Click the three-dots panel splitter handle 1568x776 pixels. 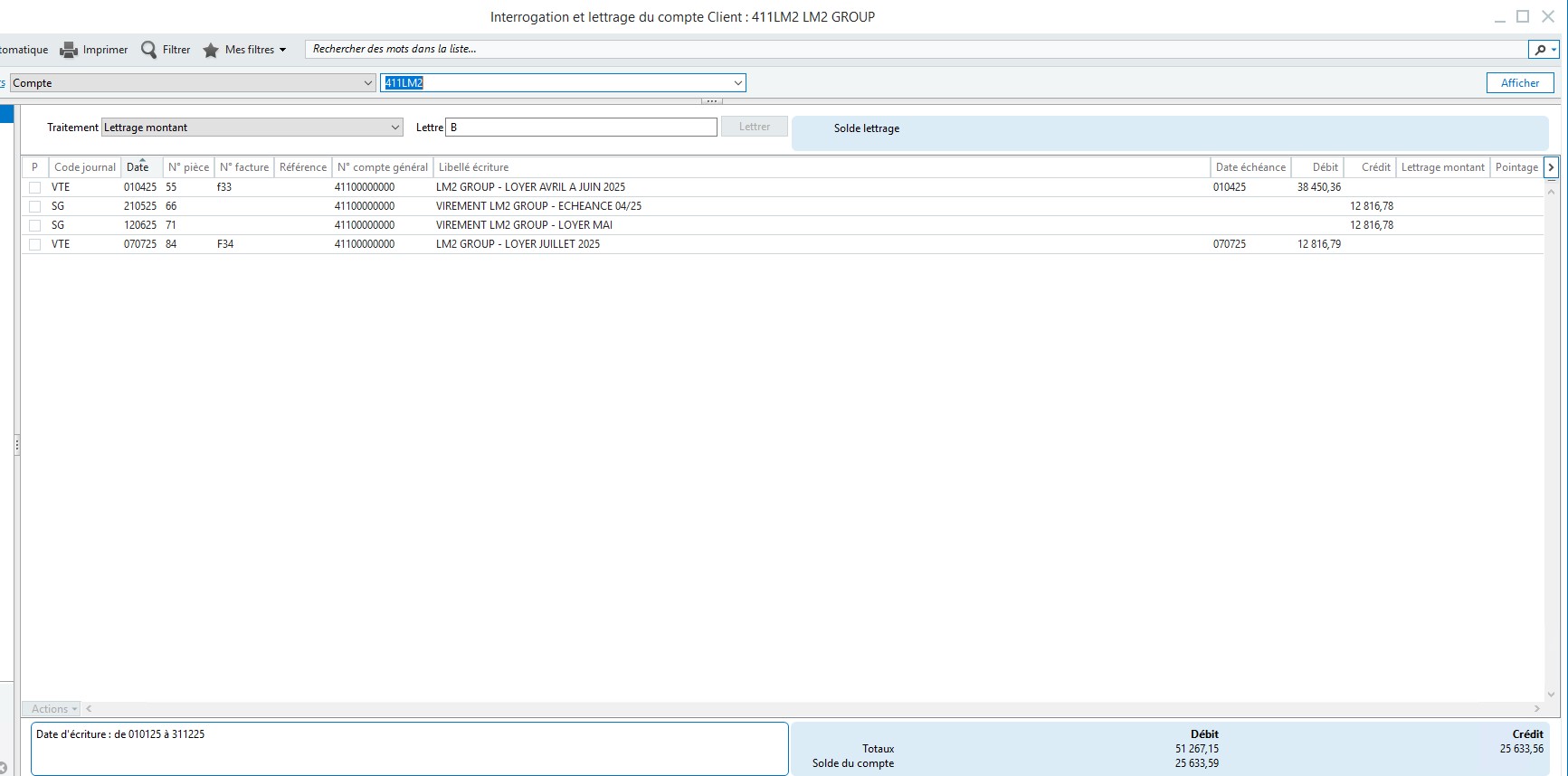click(x=712, y=101)
